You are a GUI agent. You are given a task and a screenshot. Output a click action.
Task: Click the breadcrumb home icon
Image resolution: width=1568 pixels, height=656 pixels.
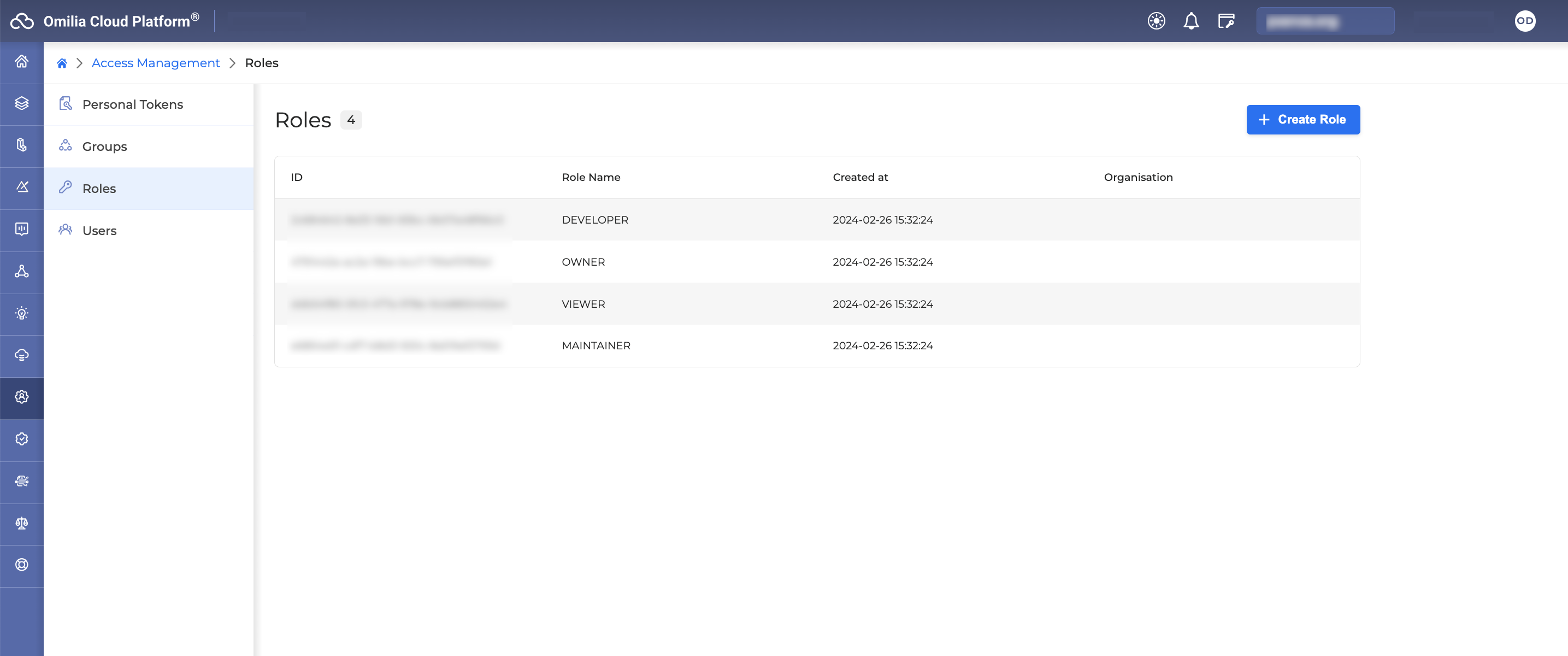coord(62,63)
